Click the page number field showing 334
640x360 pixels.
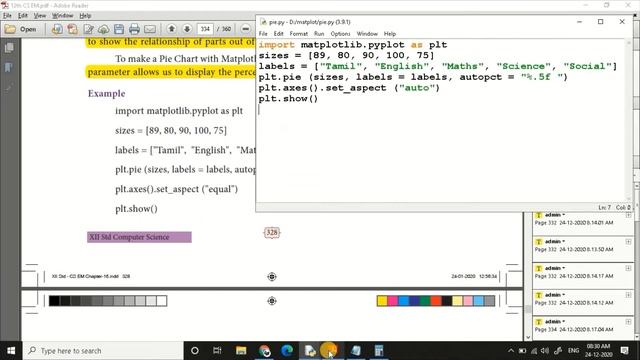point(205,29)
